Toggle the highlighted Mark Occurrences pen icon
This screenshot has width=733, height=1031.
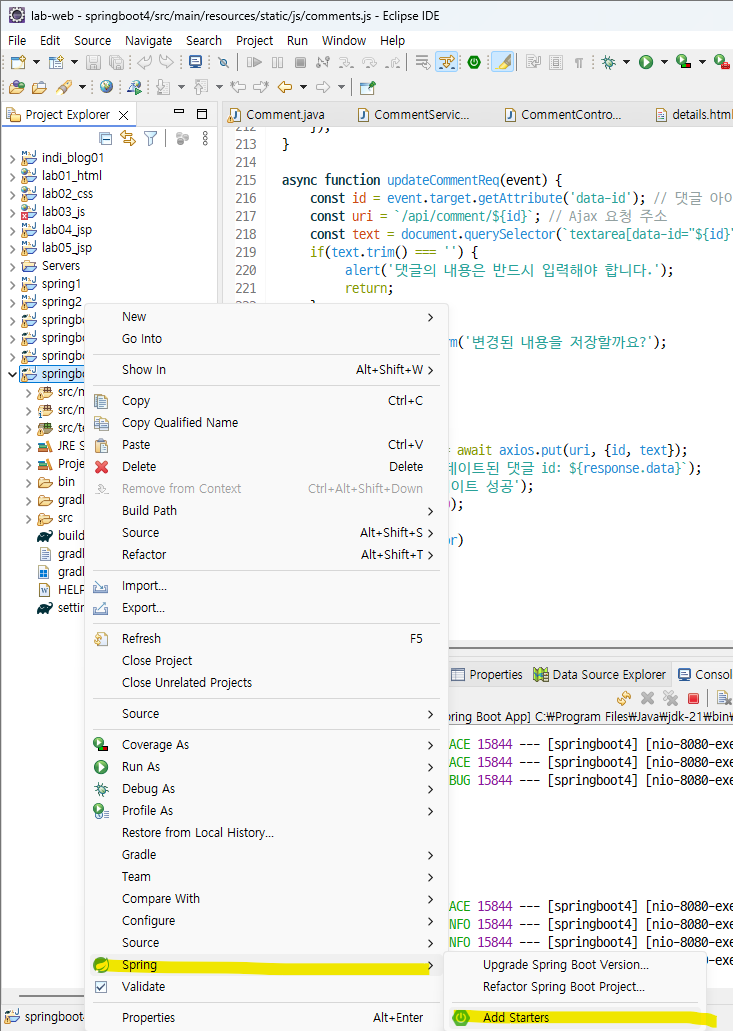click(x=503, y=62)
